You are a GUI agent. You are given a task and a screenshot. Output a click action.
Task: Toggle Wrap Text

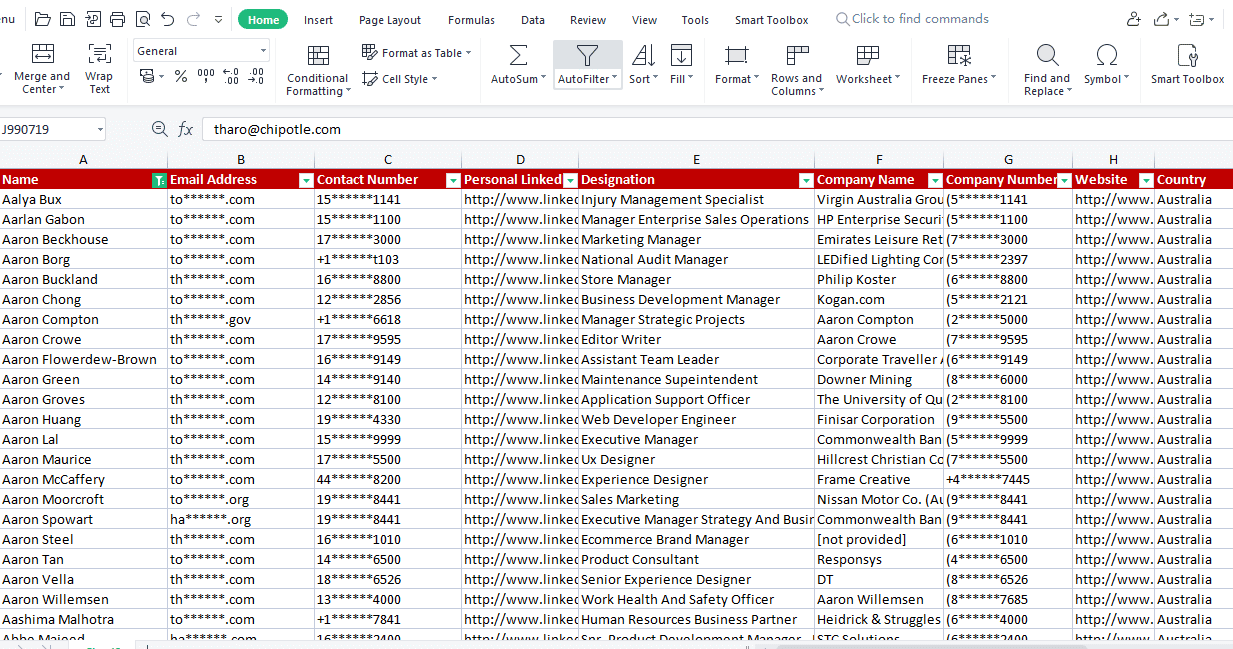[99, 69]
